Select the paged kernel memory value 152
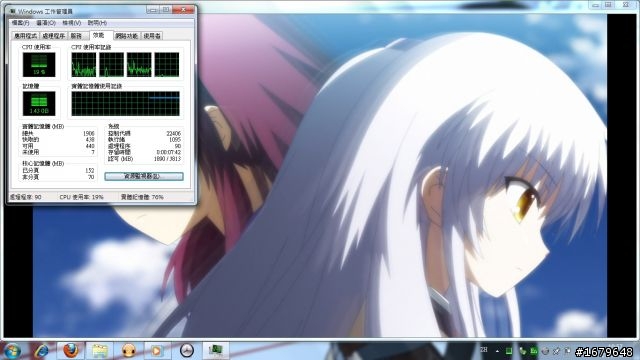Image resolution: width=640 pixels, height=360 pixels. tap(90, 171)
